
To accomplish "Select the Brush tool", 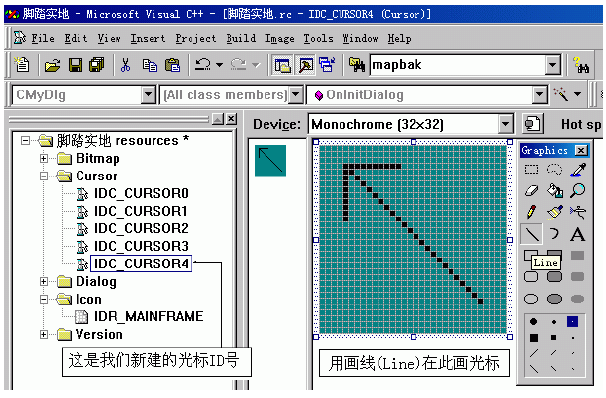I will [555, 212].
